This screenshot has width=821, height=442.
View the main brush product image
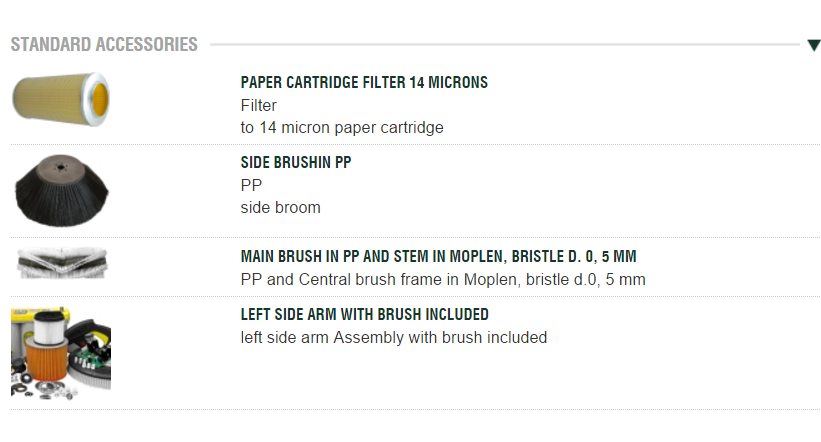tap(61, 262)
